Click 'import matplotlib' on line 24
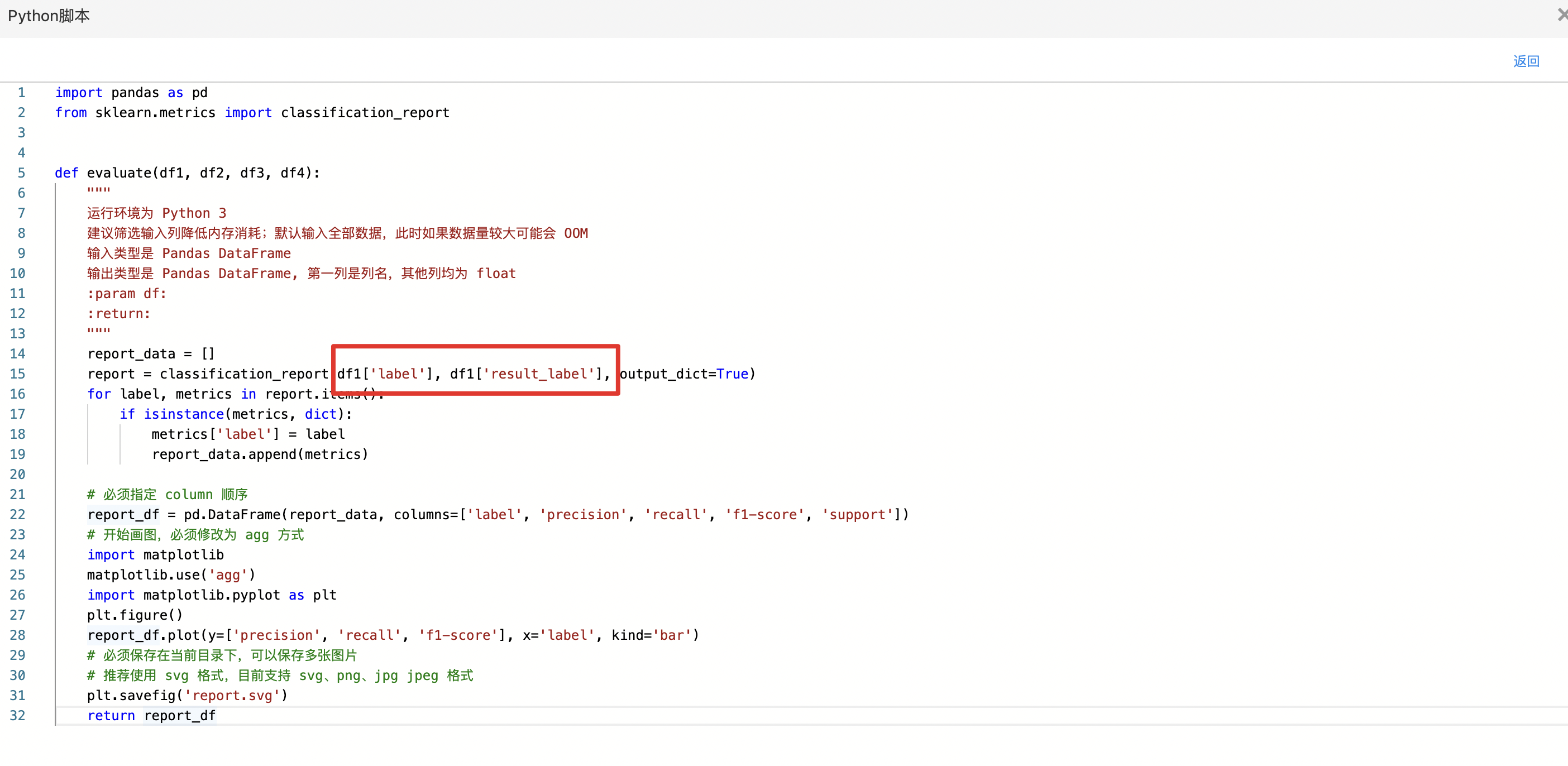 [x=155, y=554]
